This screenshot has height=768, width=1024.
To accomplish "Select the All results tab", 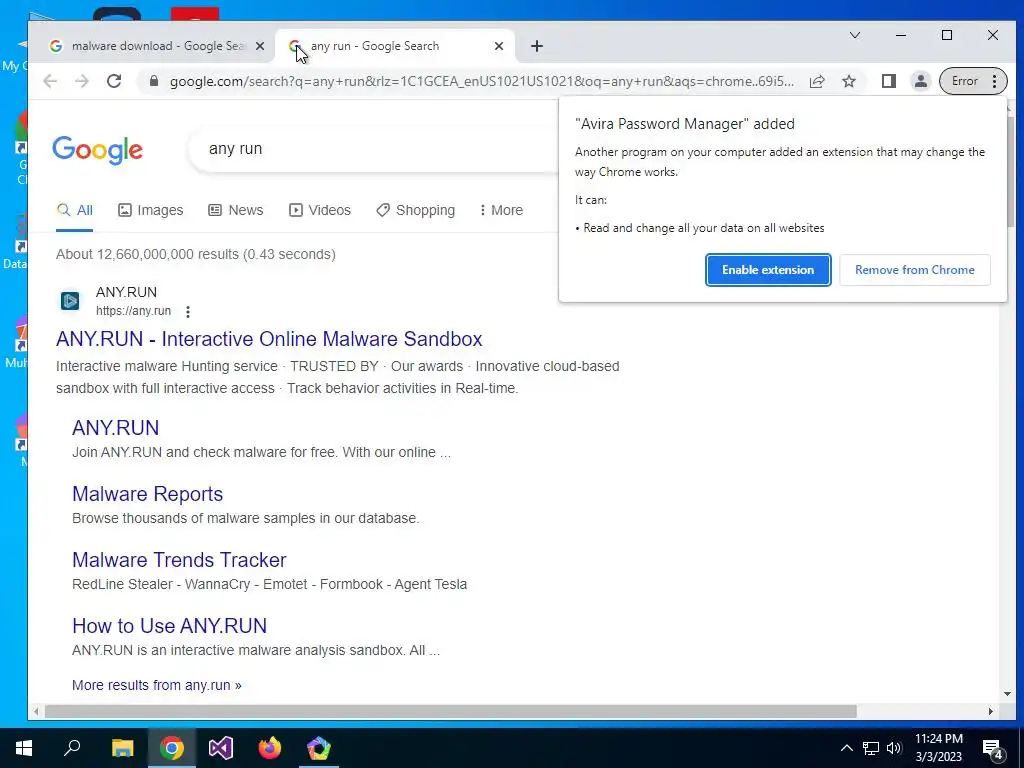I will pos(74,210).
